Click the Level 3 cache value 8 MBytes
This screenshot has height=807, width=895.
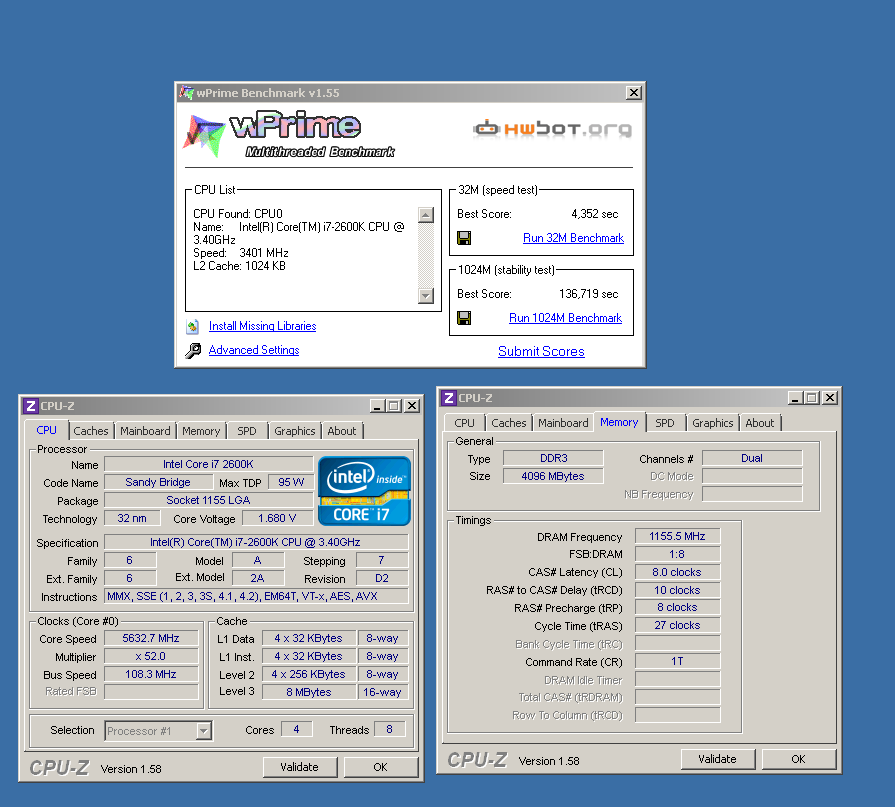309,692
